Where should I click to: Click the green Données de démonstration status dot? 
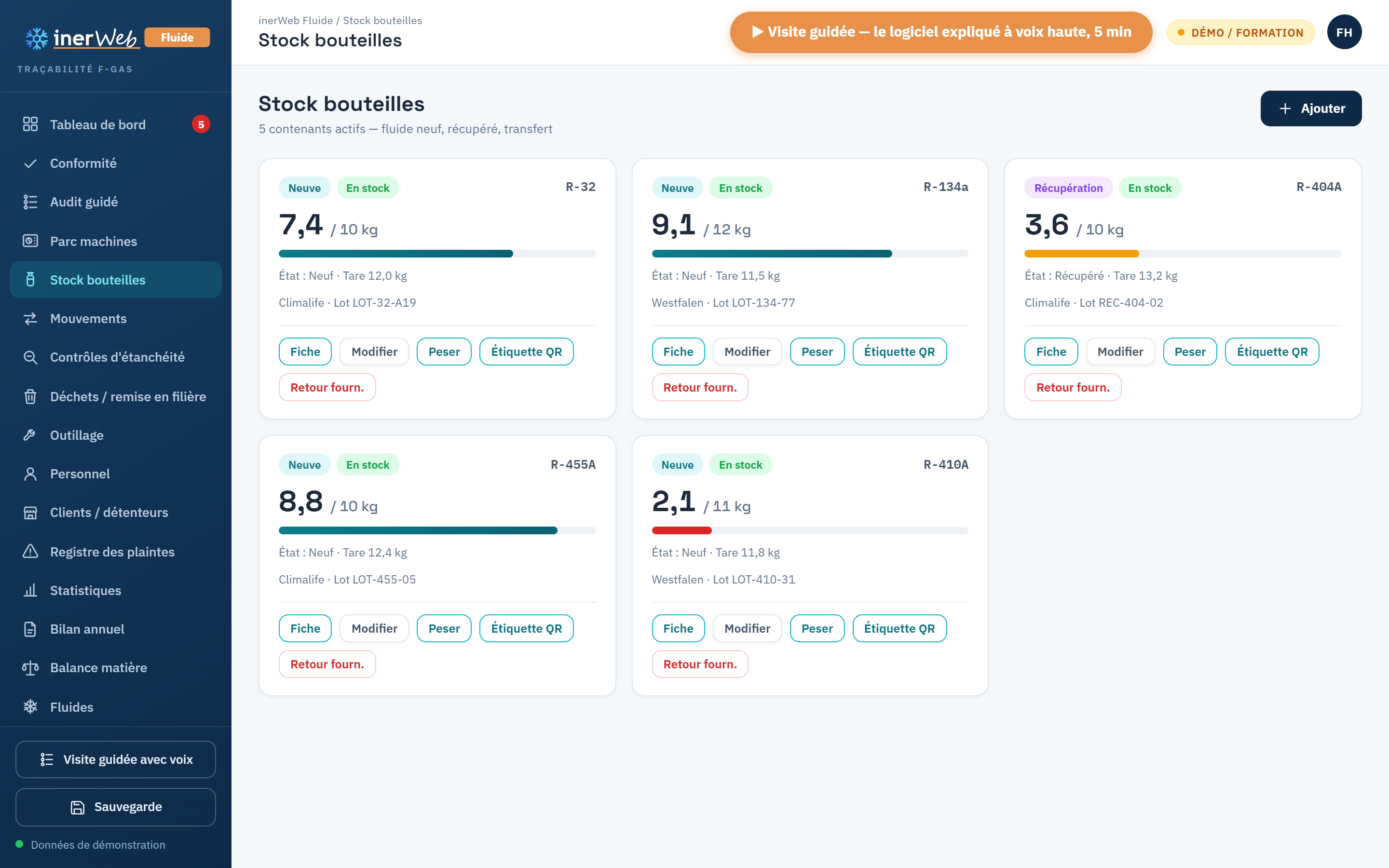point(19,844)
